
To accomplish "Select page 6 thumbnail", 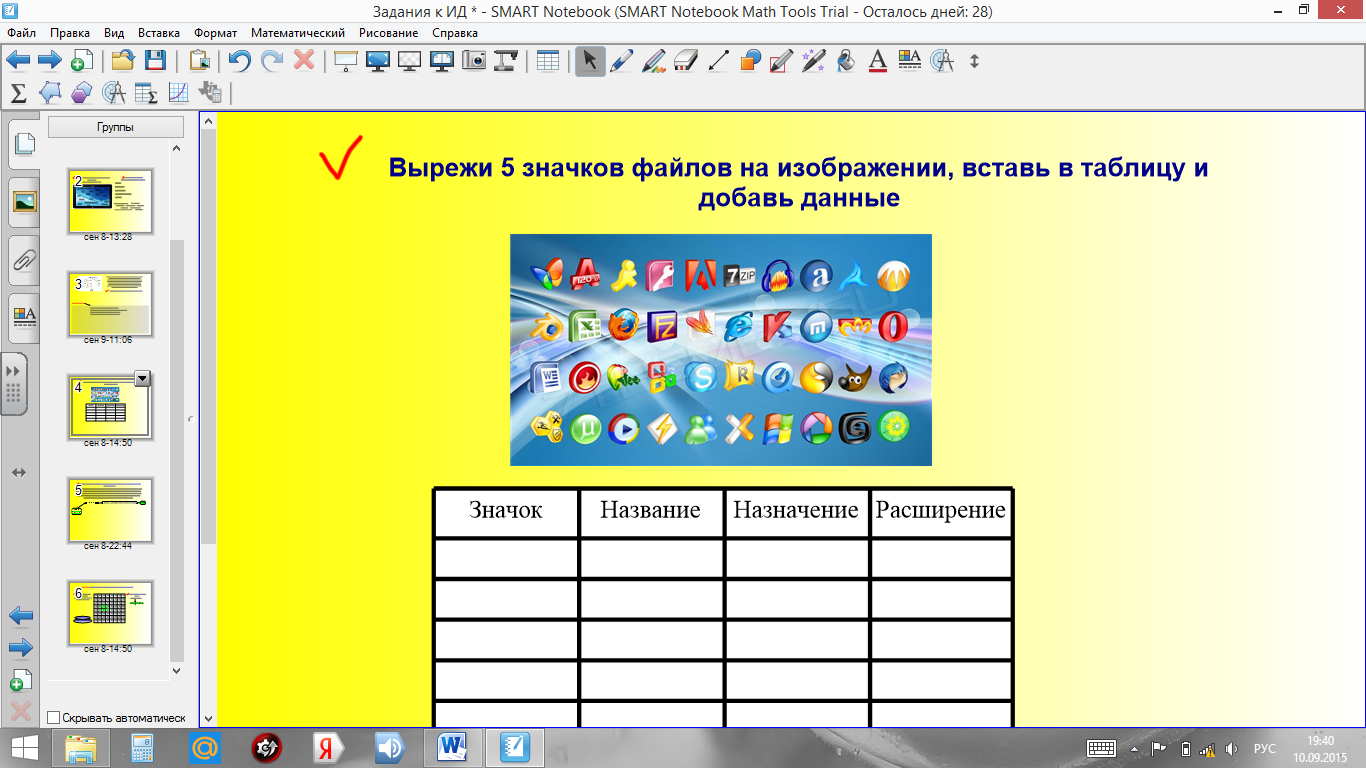I will coord(110,614).
